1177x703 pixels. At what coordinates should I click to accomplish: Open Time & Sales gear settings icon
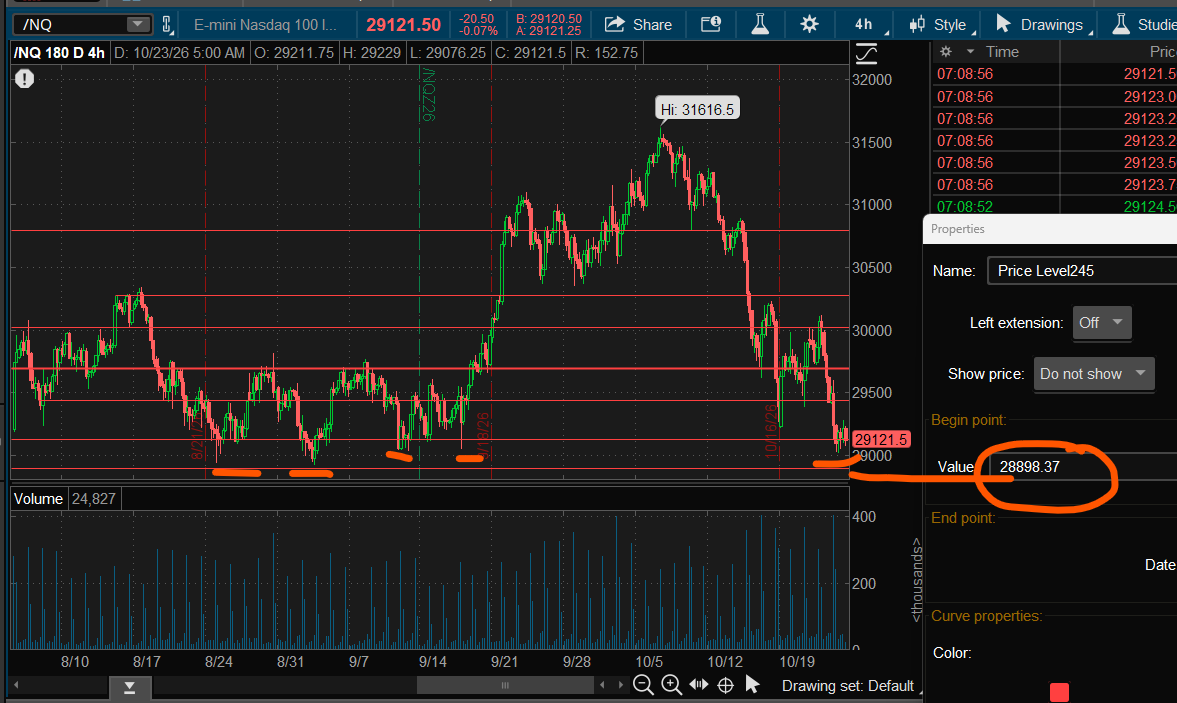click(946, 52)
